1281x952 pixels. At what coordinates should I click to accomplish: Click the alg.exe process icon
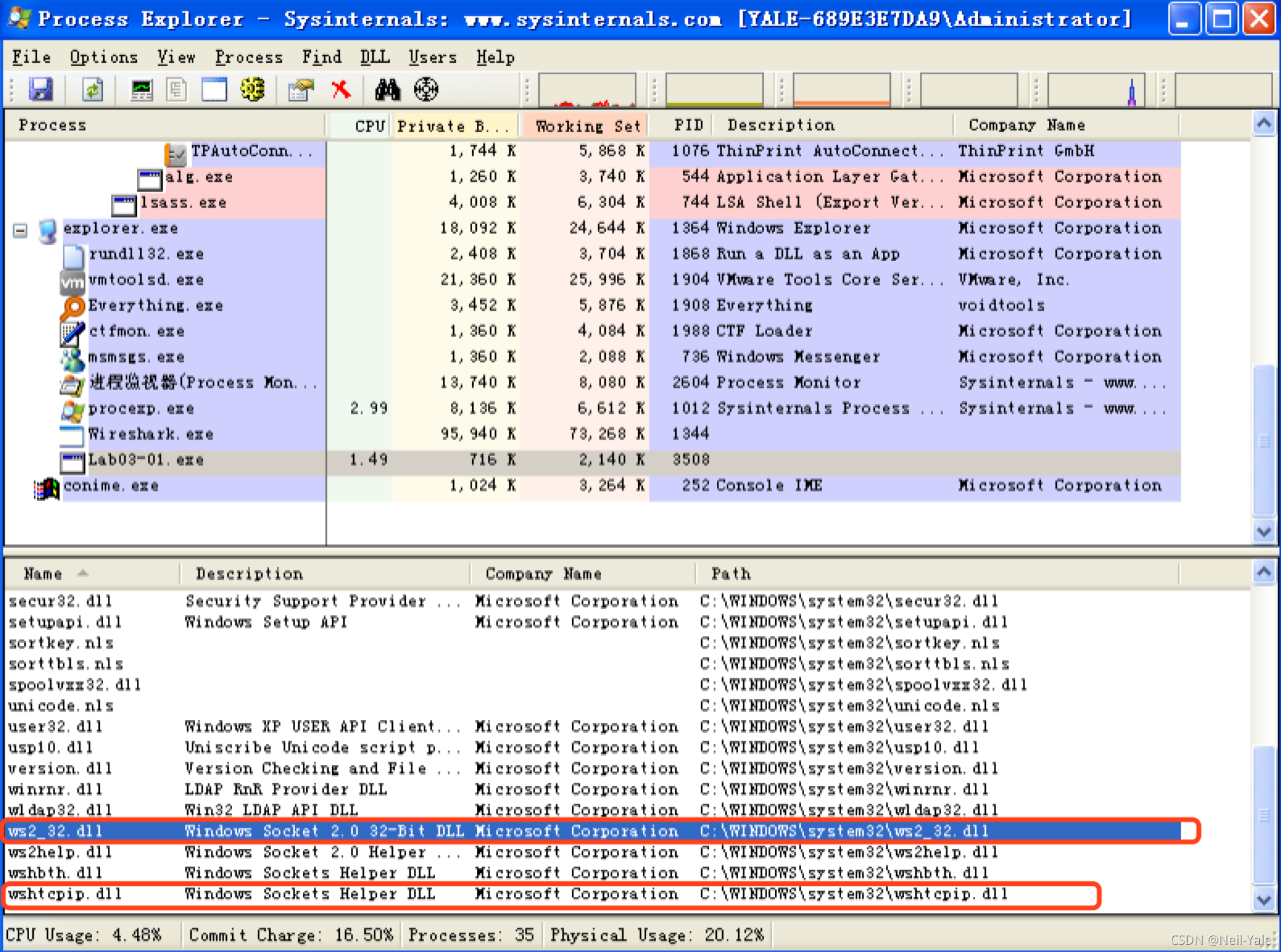(150, 178)
